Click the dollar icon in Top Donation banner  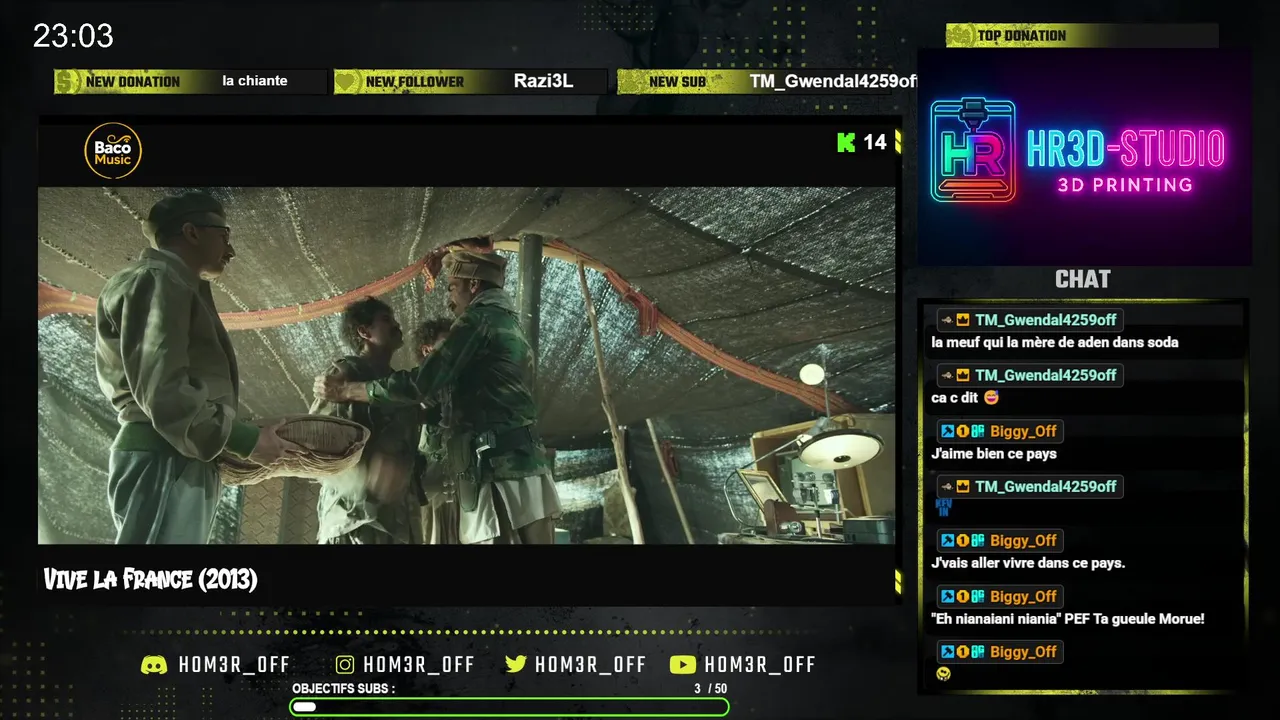961,36
